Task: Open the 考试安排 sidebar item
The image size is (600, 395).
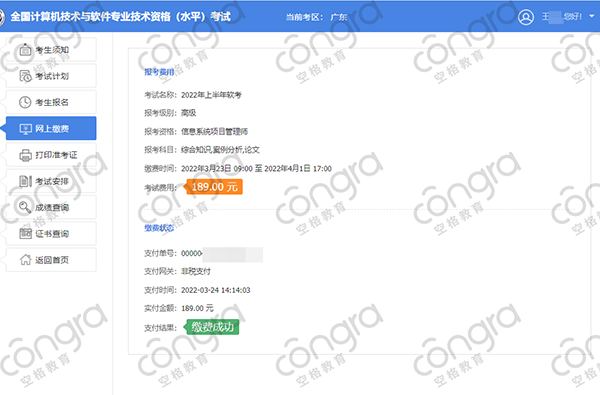Action: [x=51, y=181]
